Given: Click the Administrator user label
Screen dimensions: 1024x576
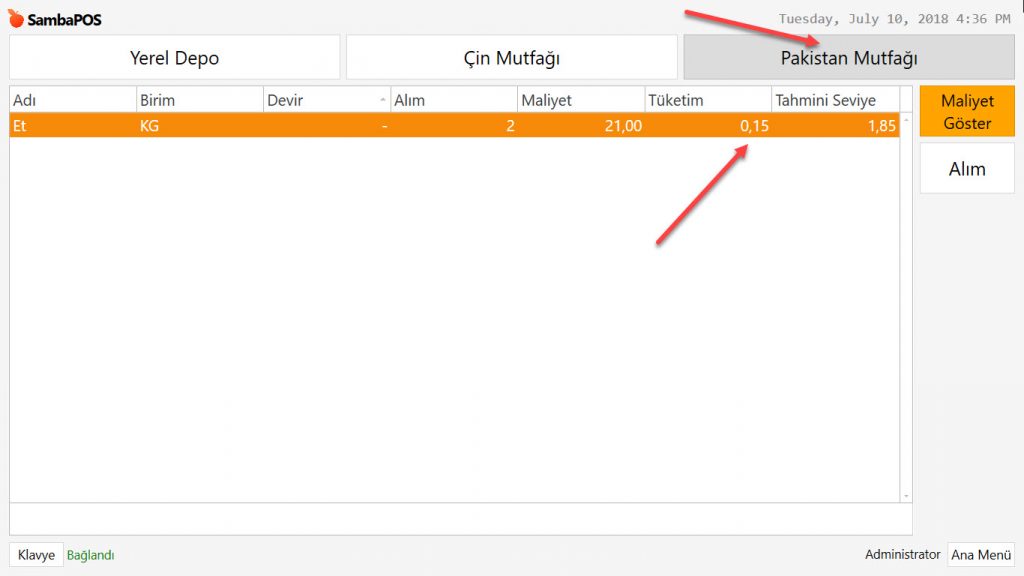Looking at the screenshot, I should click(x=902, y=554).
